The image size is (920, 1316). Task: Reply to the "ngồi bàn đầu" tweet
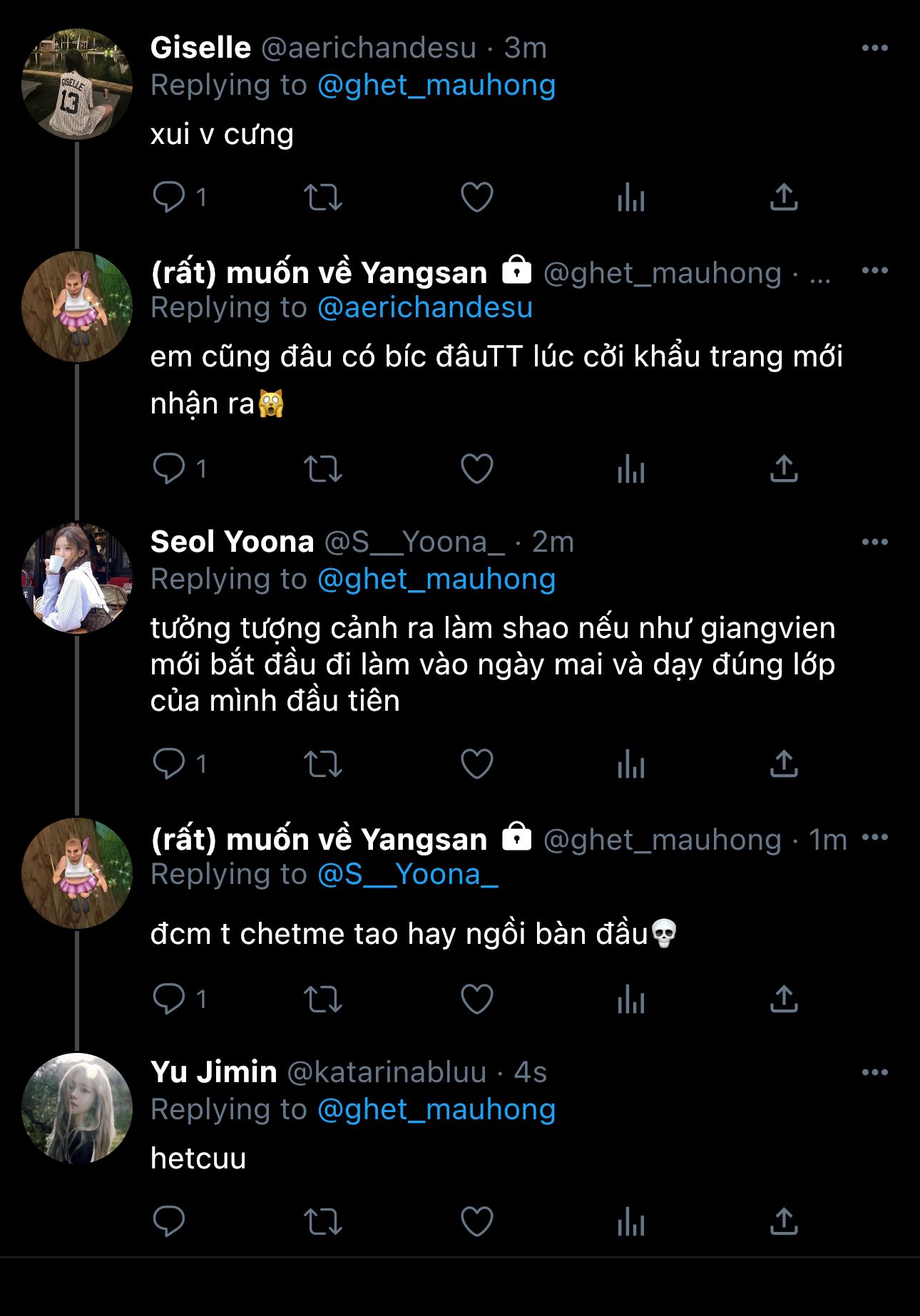169,999
